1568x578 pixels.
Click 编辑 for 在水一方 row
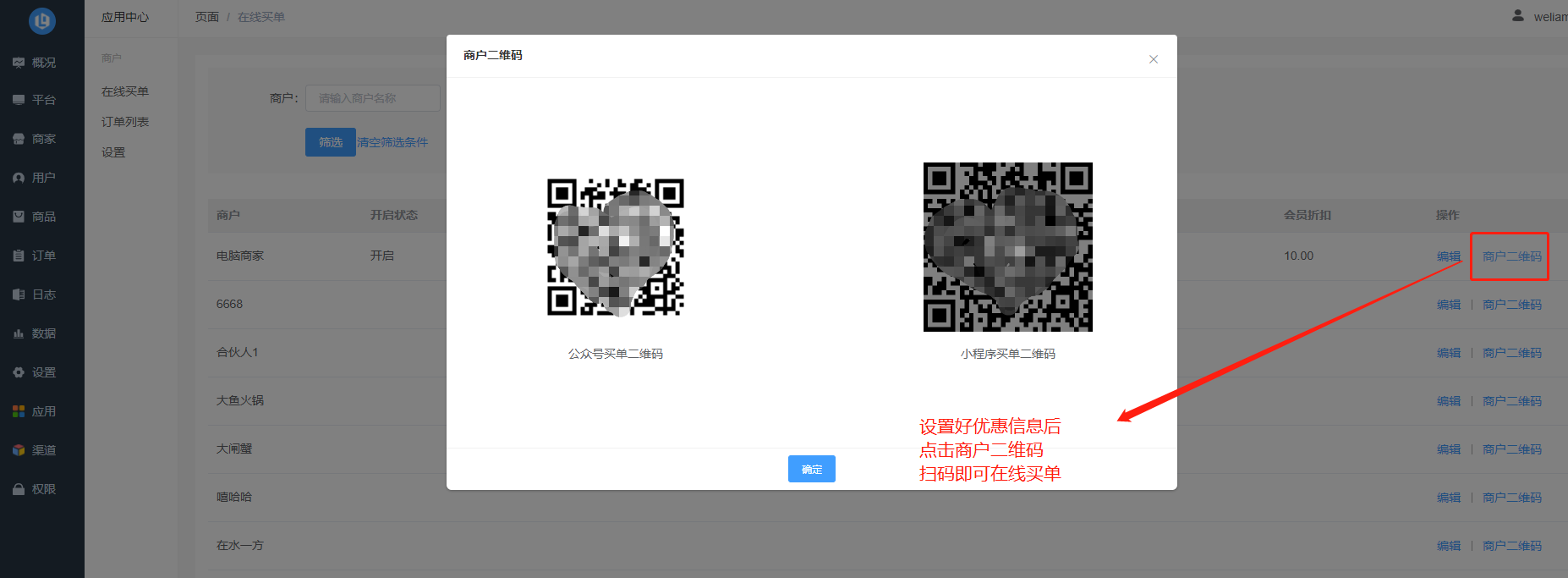tap(1449, 546)
